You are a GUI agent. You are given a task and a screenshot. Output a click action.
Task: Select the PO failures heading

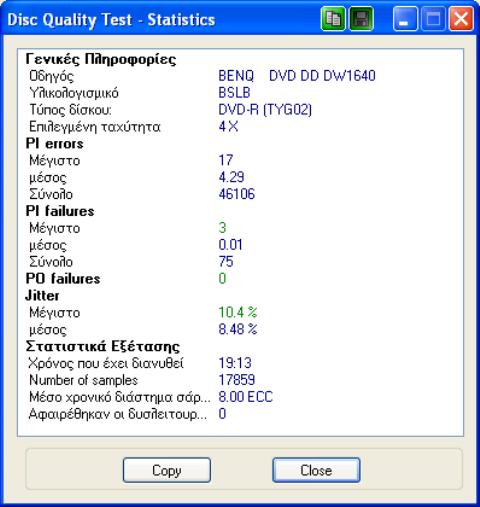[x=63, y=279]
